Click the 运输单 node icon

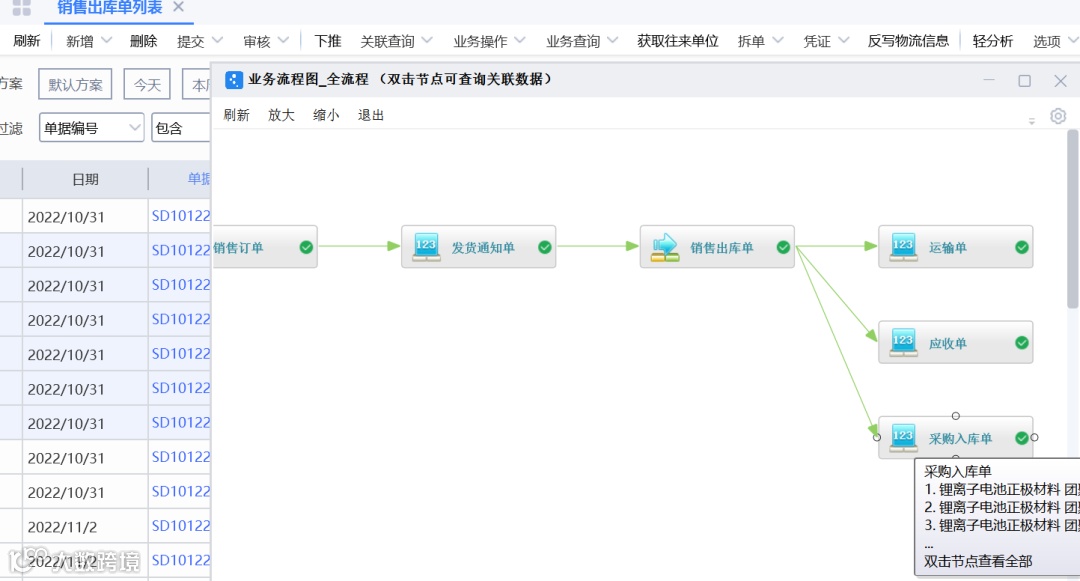tap(903, 247)
